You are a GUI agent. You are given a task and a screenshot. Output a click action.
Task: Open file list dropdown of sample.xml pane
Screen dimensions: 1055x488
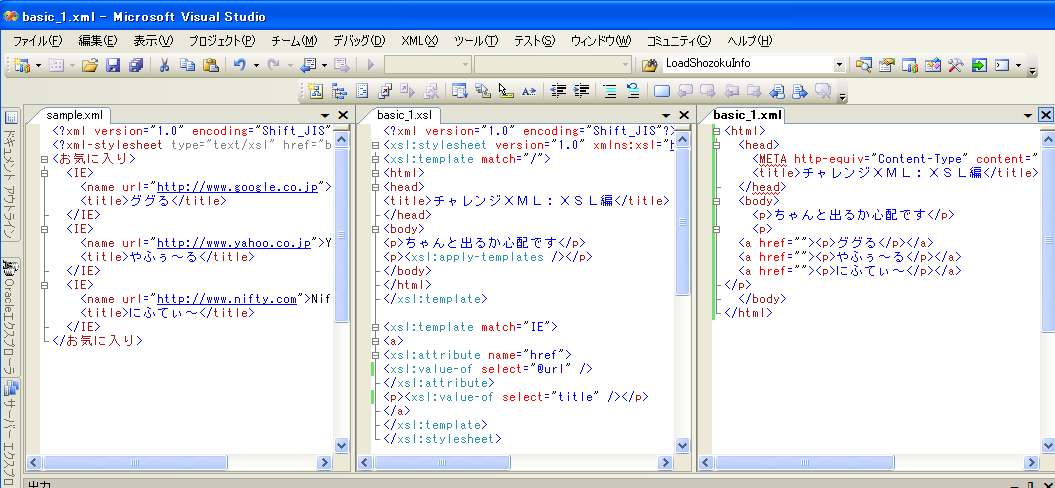[326, 116]
